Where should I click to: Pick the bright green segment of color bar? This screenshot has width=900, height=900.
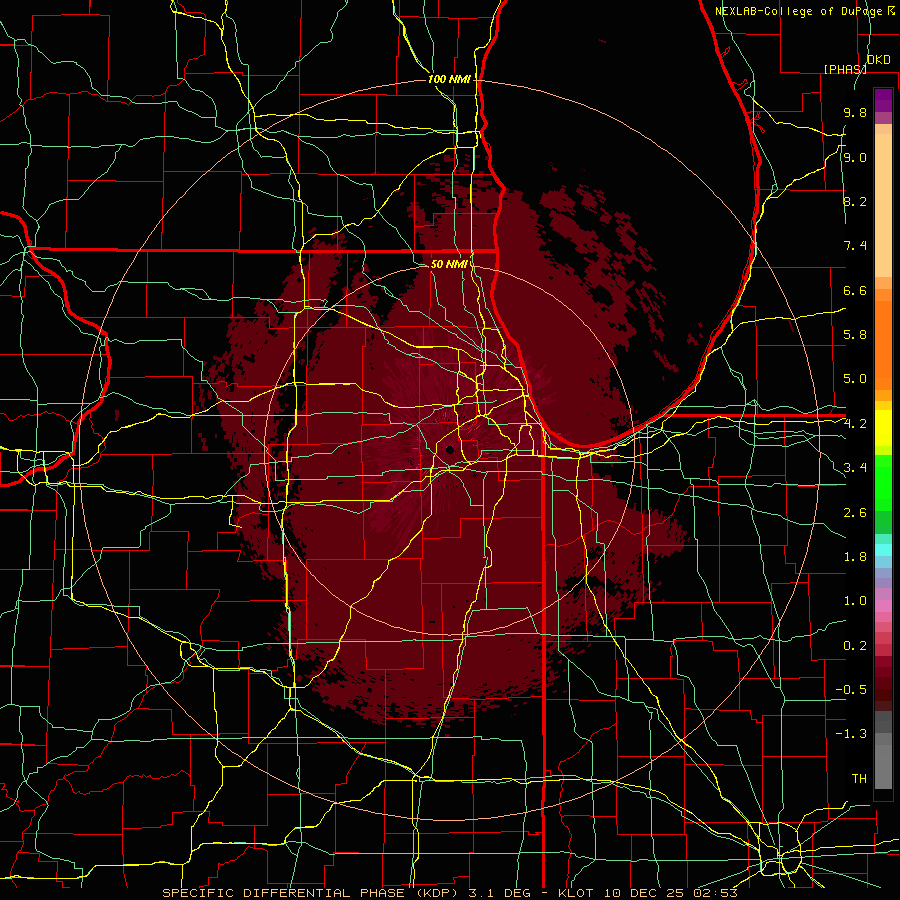[x=883, y=483]
